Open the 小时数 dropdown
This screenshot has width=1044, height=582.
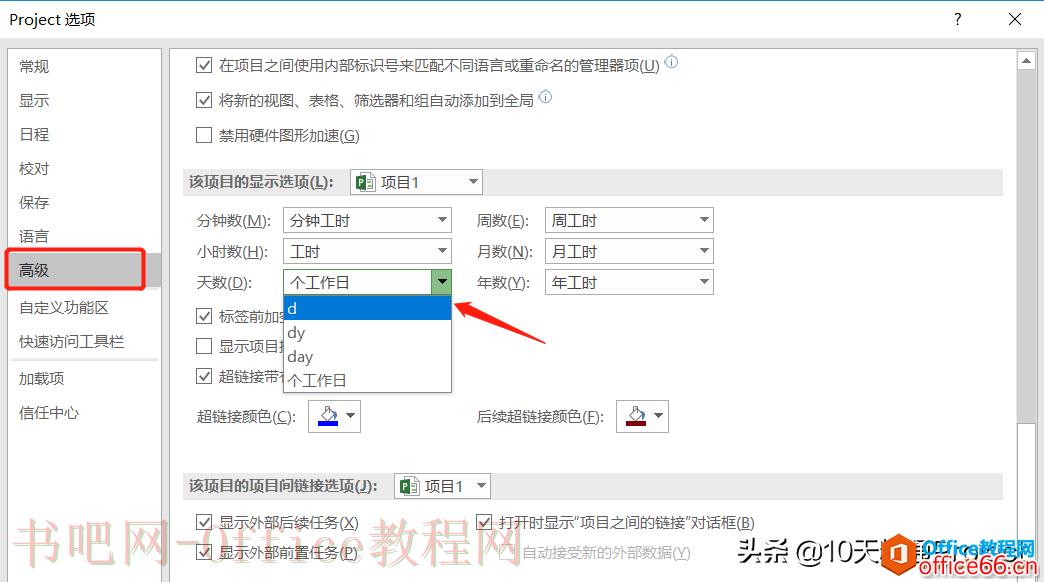point(368,251)
